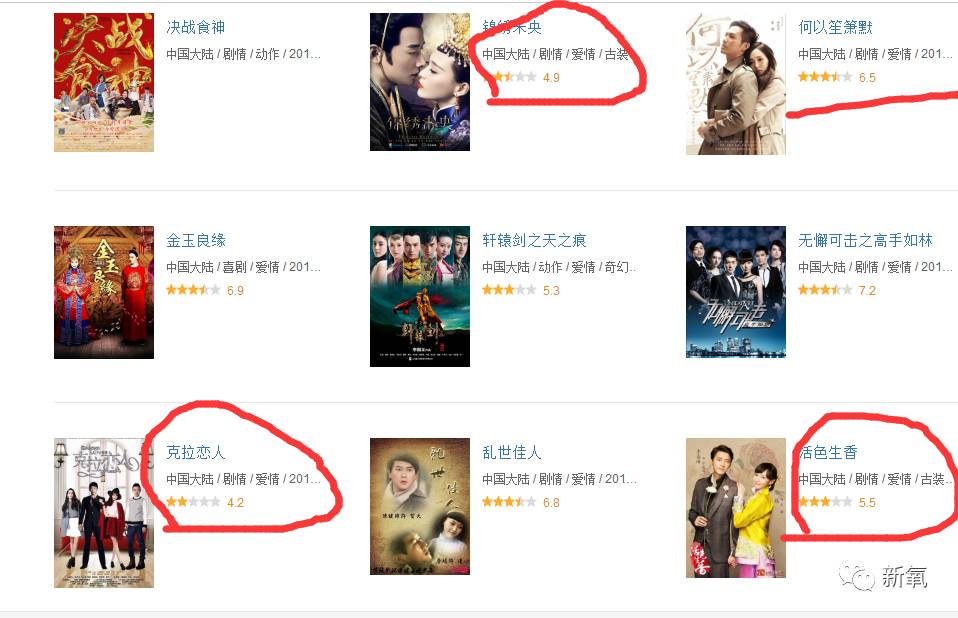Screen dimensions: 958x618
Task: Click the 决战食神 red poster thumbnail
Action: [104, 82]
